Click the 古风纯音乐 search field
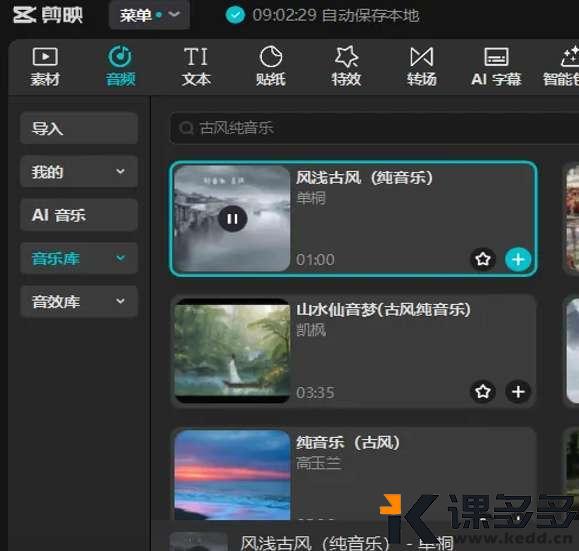 (374, 128)
